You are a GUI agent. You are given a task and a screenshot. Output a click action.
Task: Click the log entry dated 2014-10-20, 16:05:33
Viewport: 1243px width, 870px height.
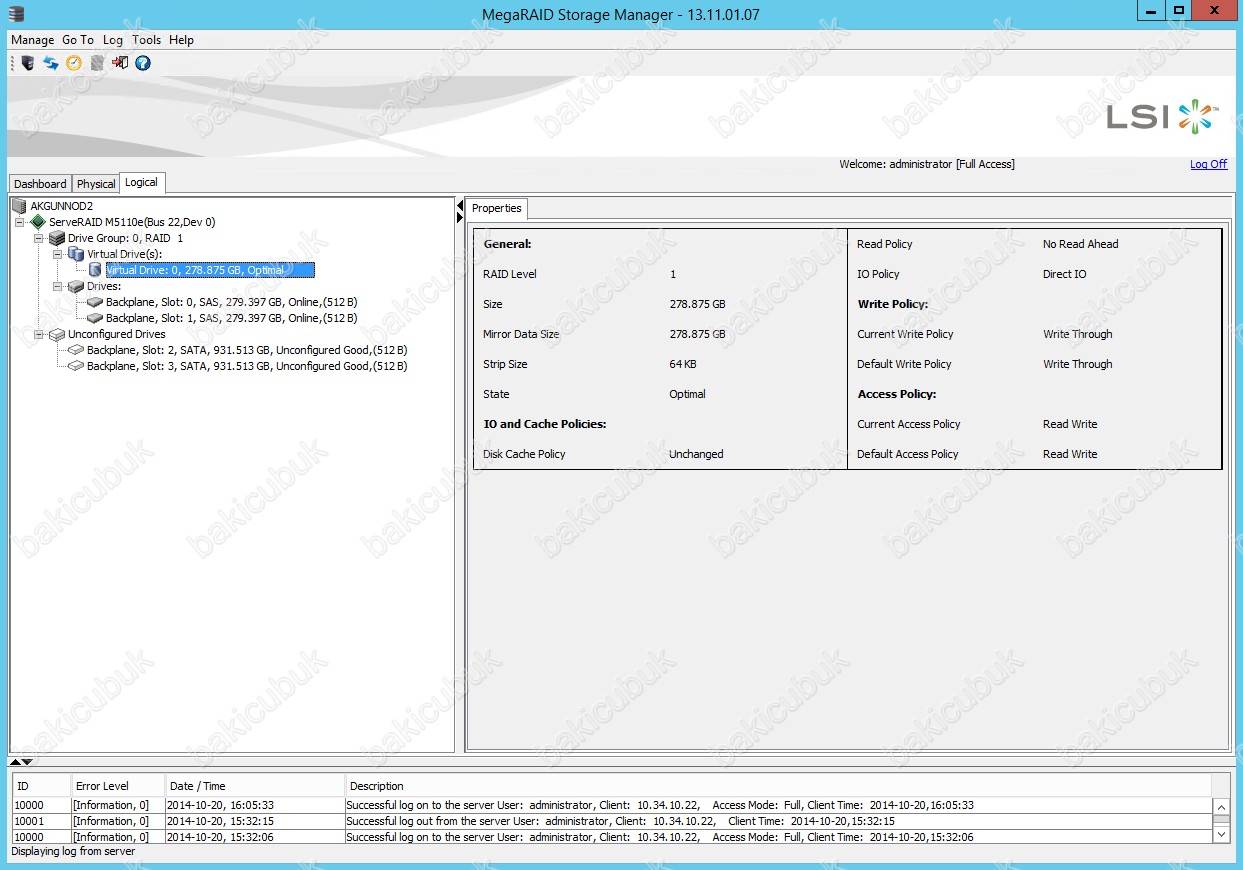coord(611,805)
